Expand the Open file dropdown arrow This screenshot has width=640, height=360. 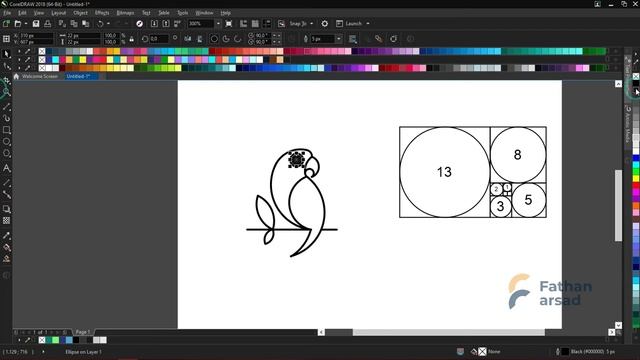(x=25, y=24)
